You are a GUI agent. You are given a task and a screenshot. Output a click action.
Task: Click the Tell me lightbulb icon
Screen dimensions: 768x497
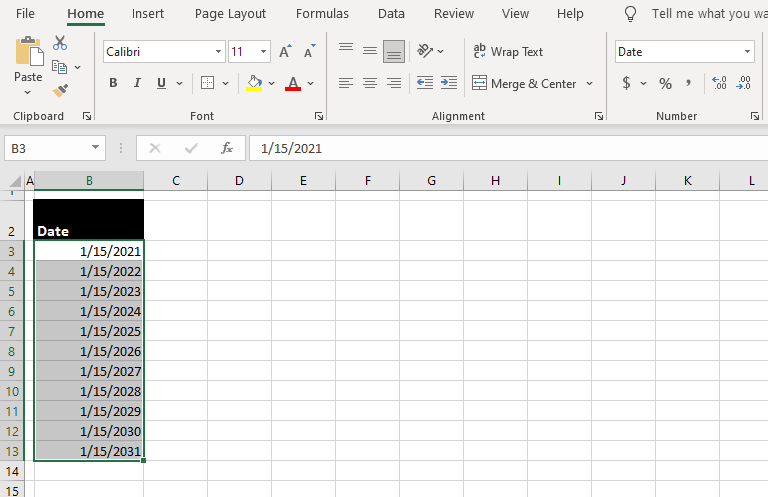pyautogui.click(x=630, y=14)
